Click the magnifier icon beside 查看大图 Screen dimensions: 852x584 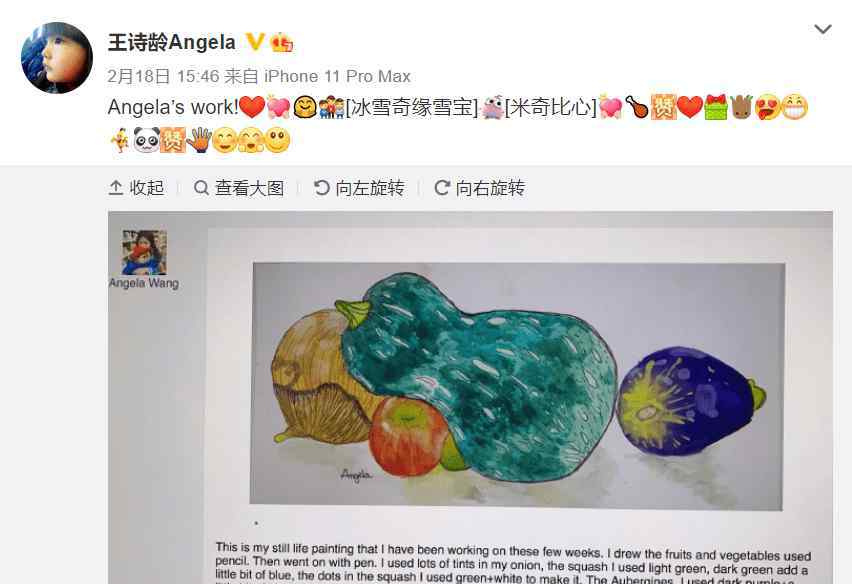click(201, 188)
